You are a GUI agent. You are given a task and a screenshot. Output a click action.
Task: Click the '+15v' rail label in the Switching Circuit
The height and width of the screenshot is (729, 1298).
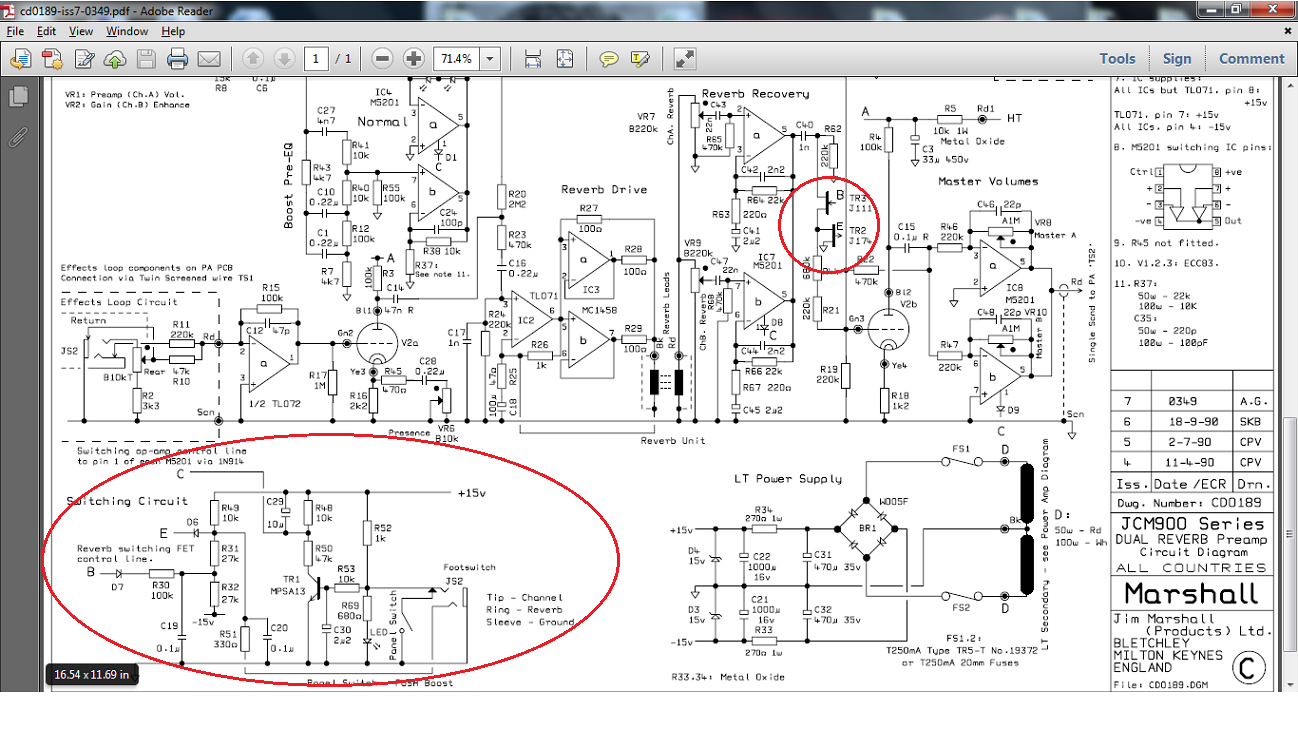(x=471, y=493)
